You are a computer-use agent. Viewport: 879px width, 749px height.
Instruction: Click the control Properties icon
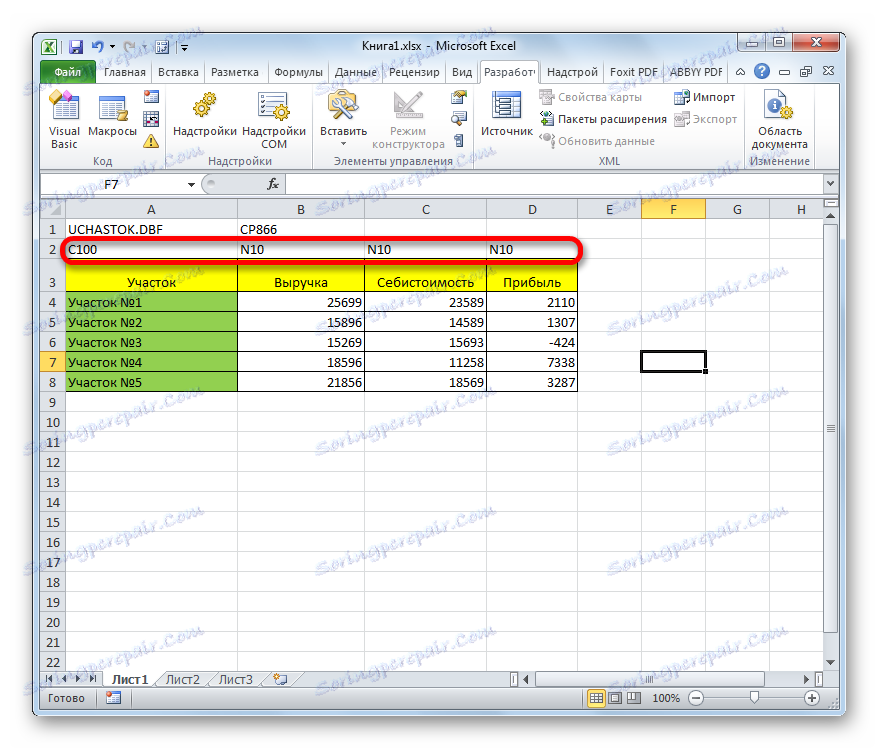(x=459, y=98)
